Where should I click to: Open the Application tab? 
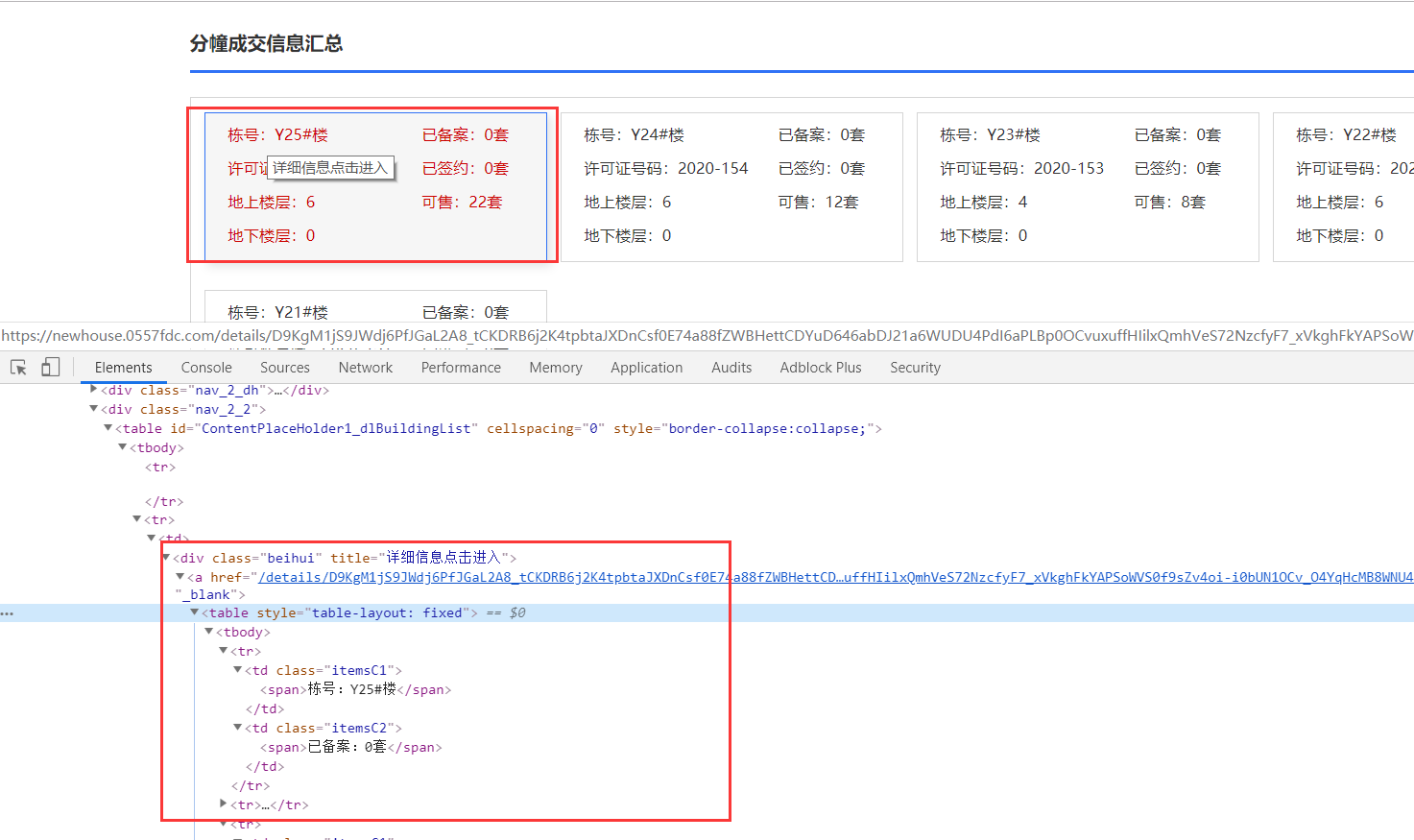[x=647, y=368]
